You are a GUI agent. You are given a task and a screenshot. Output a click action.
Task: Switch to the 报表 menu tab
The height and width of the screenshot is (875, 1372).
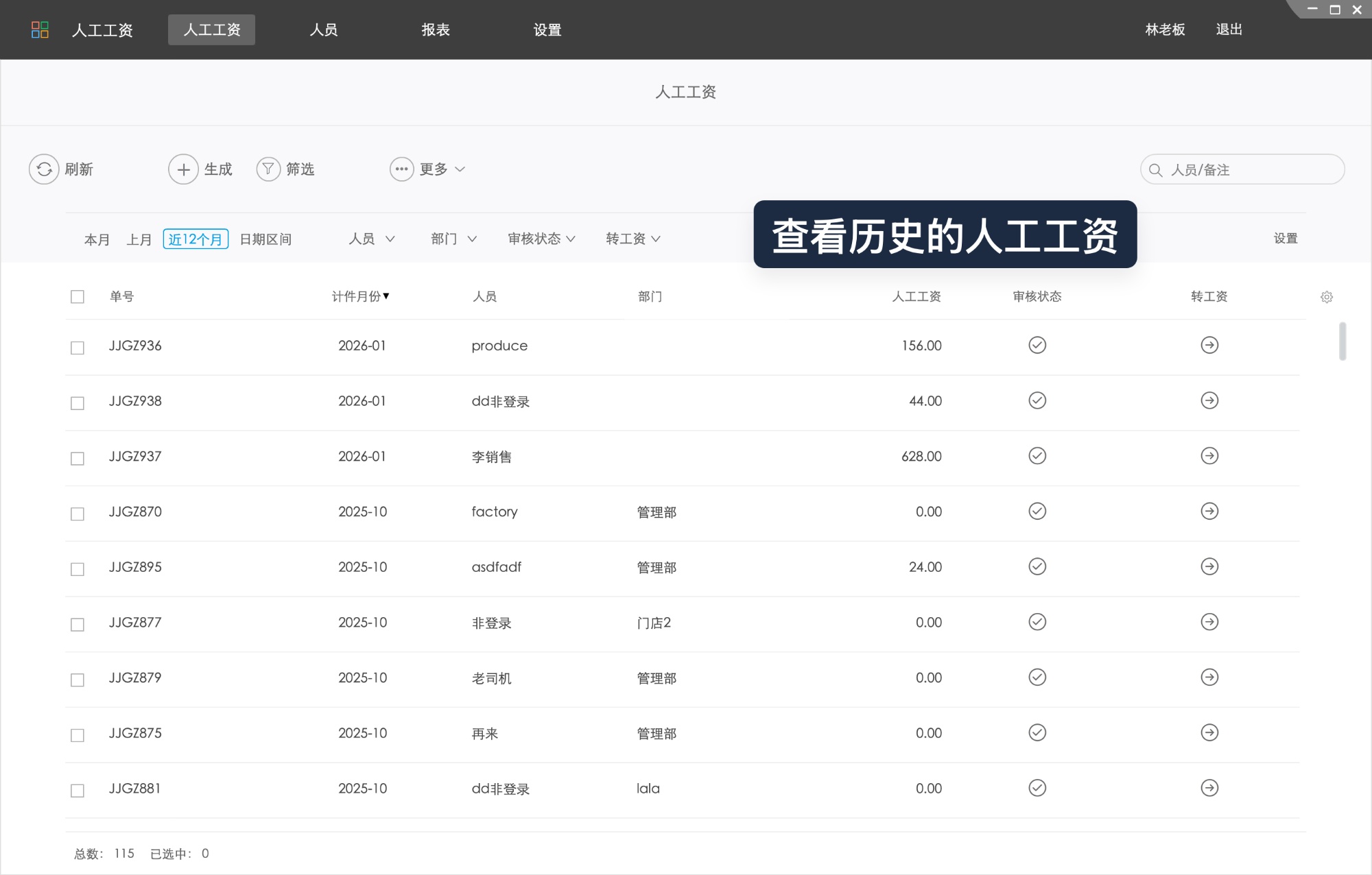click(436, 29)
